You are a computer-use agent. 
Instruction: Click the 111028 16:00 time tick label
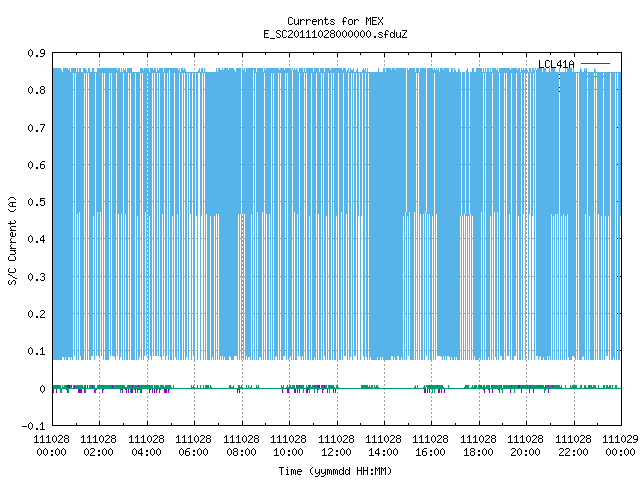point(430,446)
